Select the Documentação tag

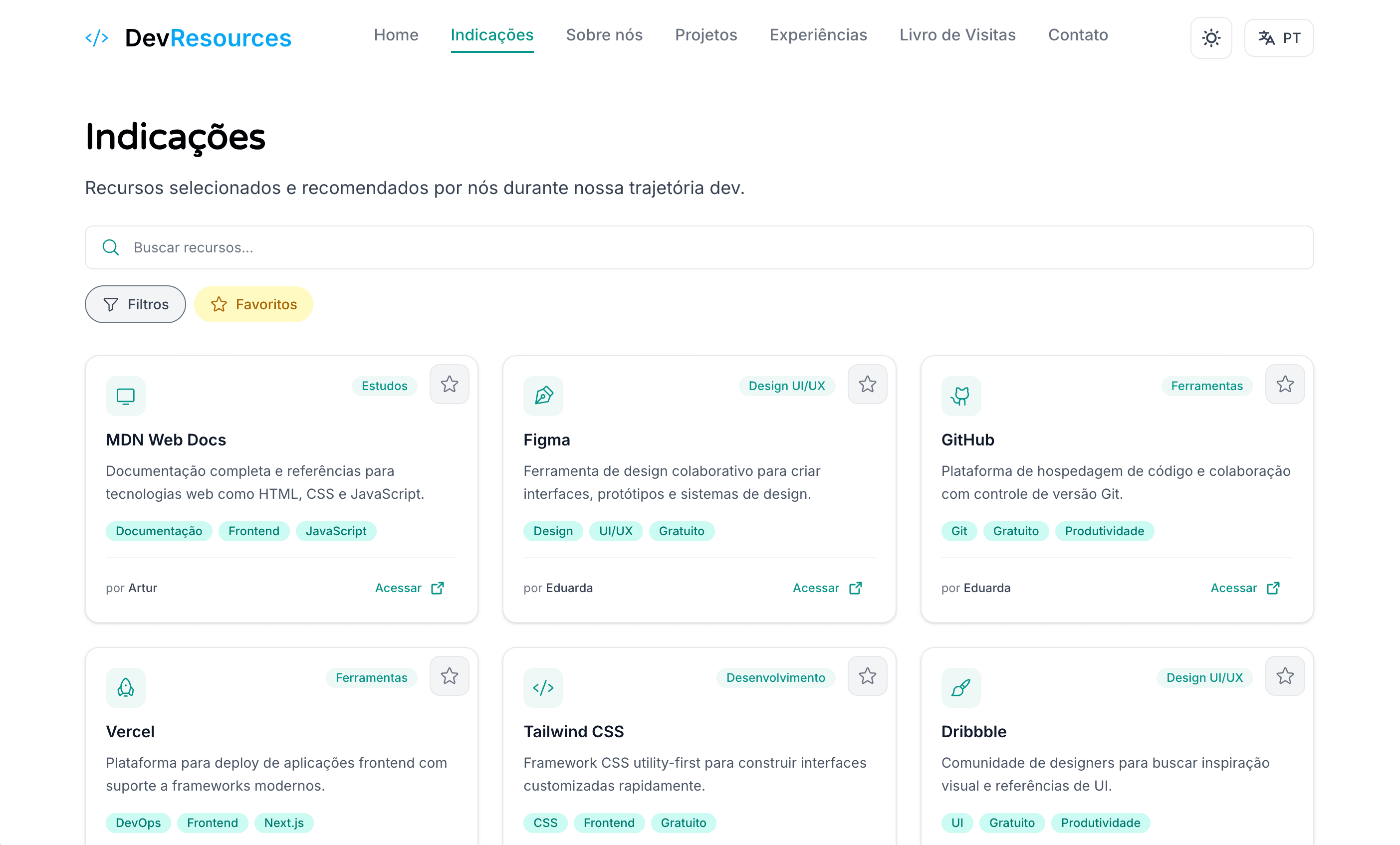tap(159, 532)
